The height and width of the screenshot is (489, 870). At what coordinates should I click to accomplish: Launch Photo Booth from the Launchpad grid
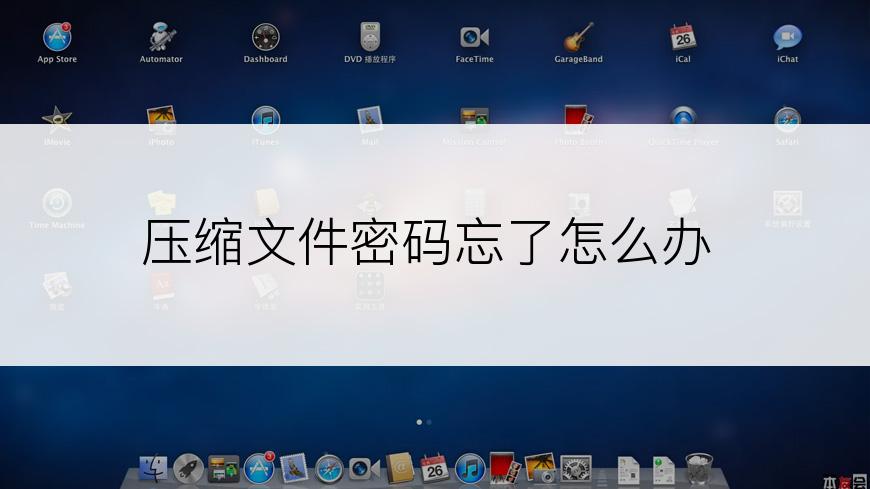pyautogui.click(x=579, y=119)
